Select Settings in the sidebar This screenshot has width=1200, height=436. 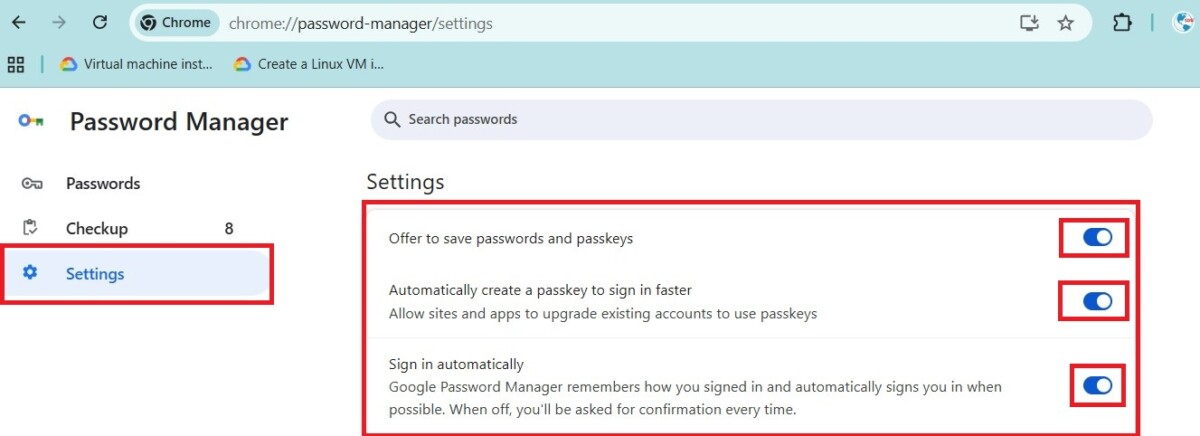point(95,273)
